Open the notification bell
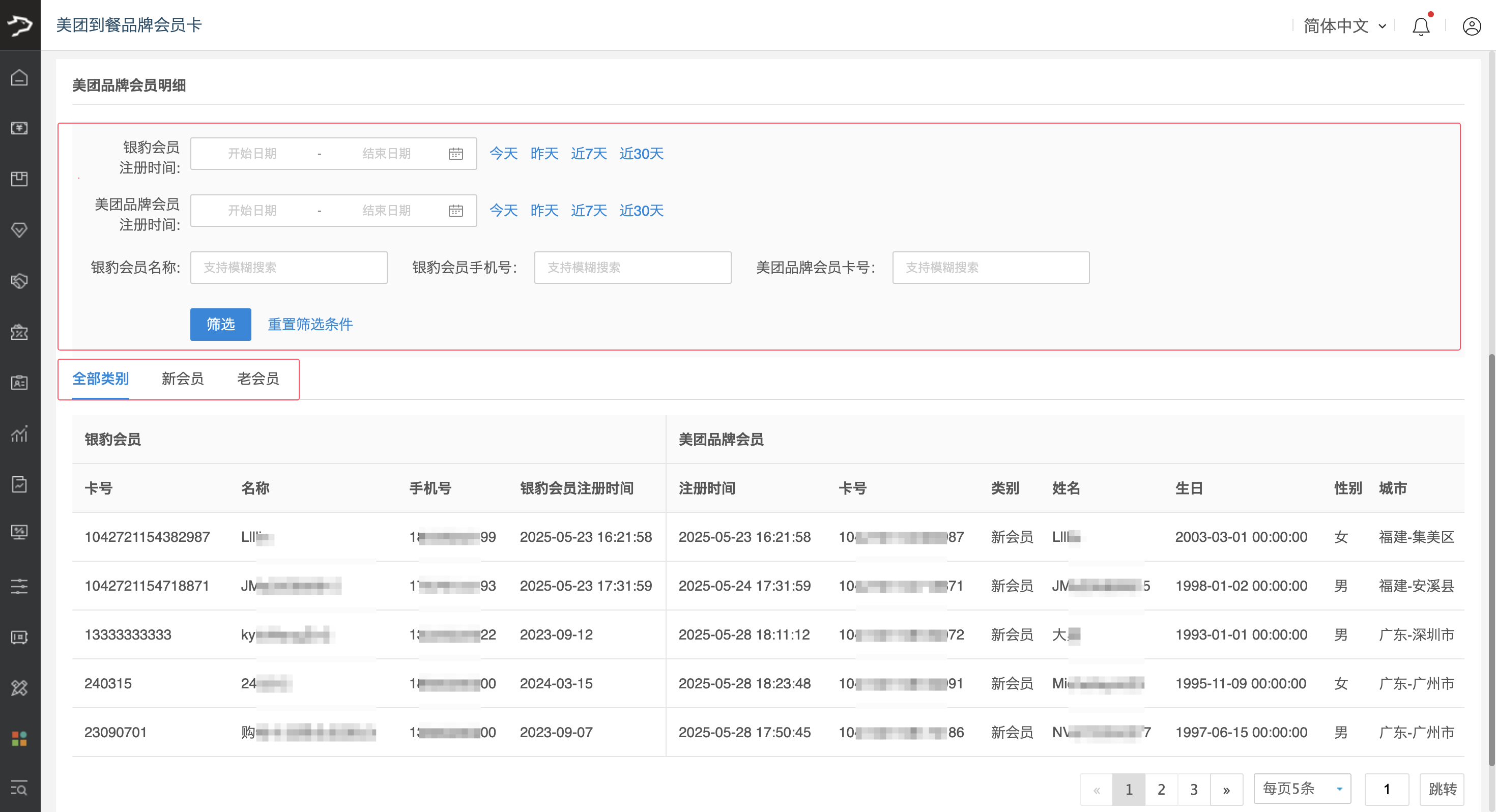The image size is (1496, 812). coord(1421,26)
